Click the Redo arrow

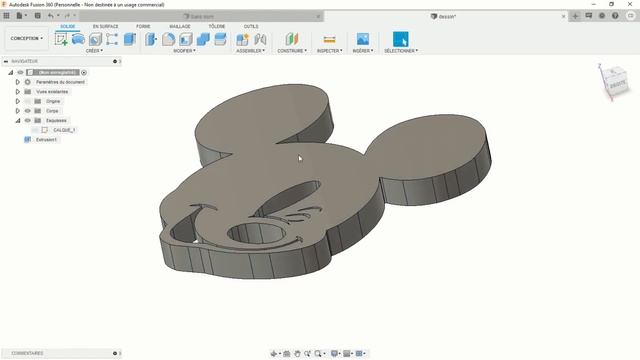click(67, 16)
